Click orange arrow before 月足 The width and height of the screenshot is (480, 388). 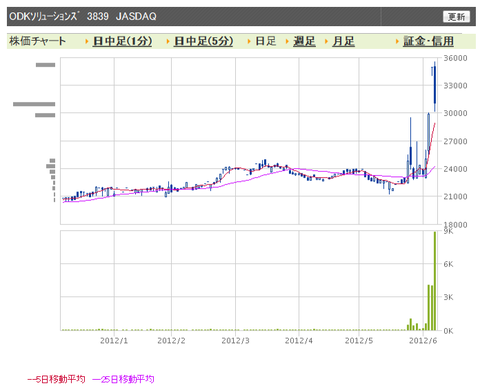point(326,42)
